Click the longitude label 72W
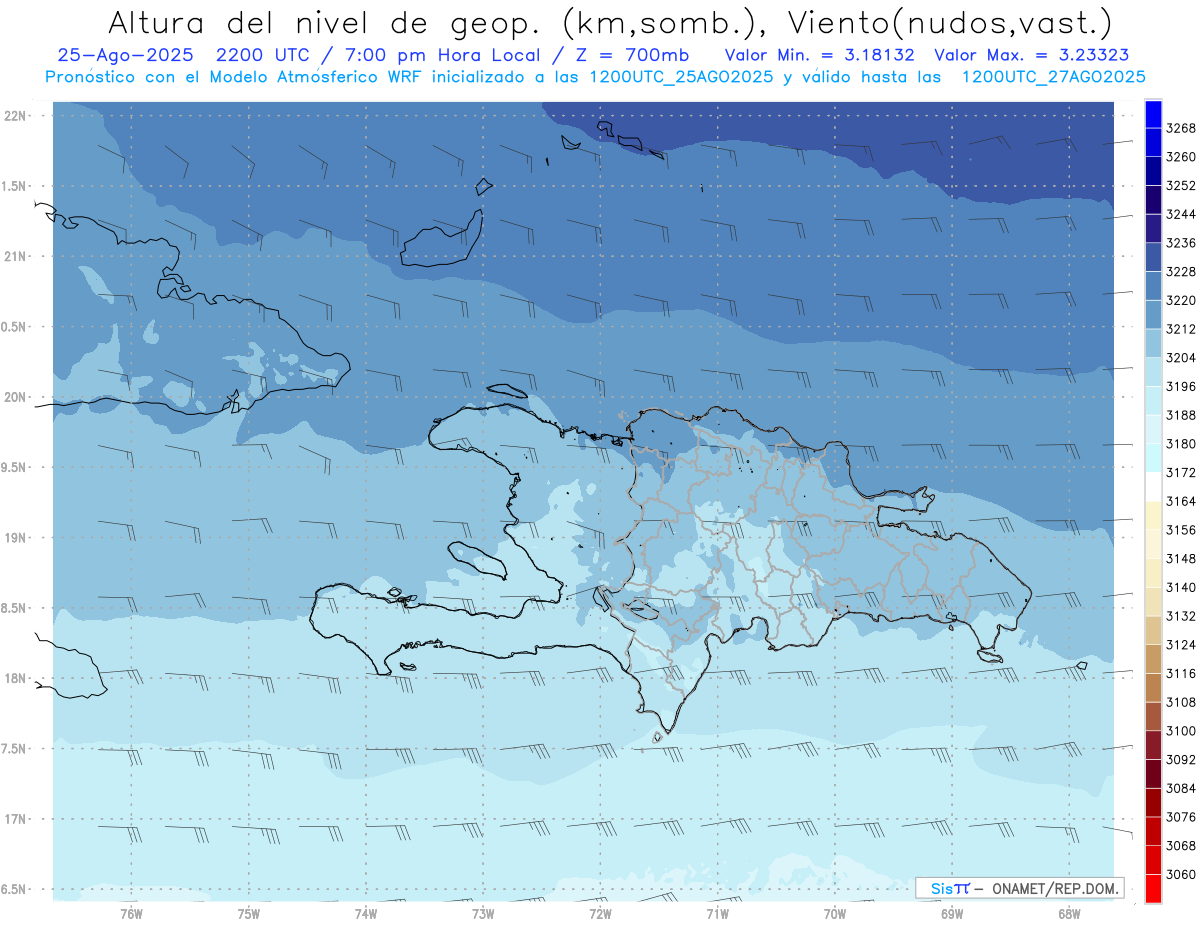 (600, 913)
